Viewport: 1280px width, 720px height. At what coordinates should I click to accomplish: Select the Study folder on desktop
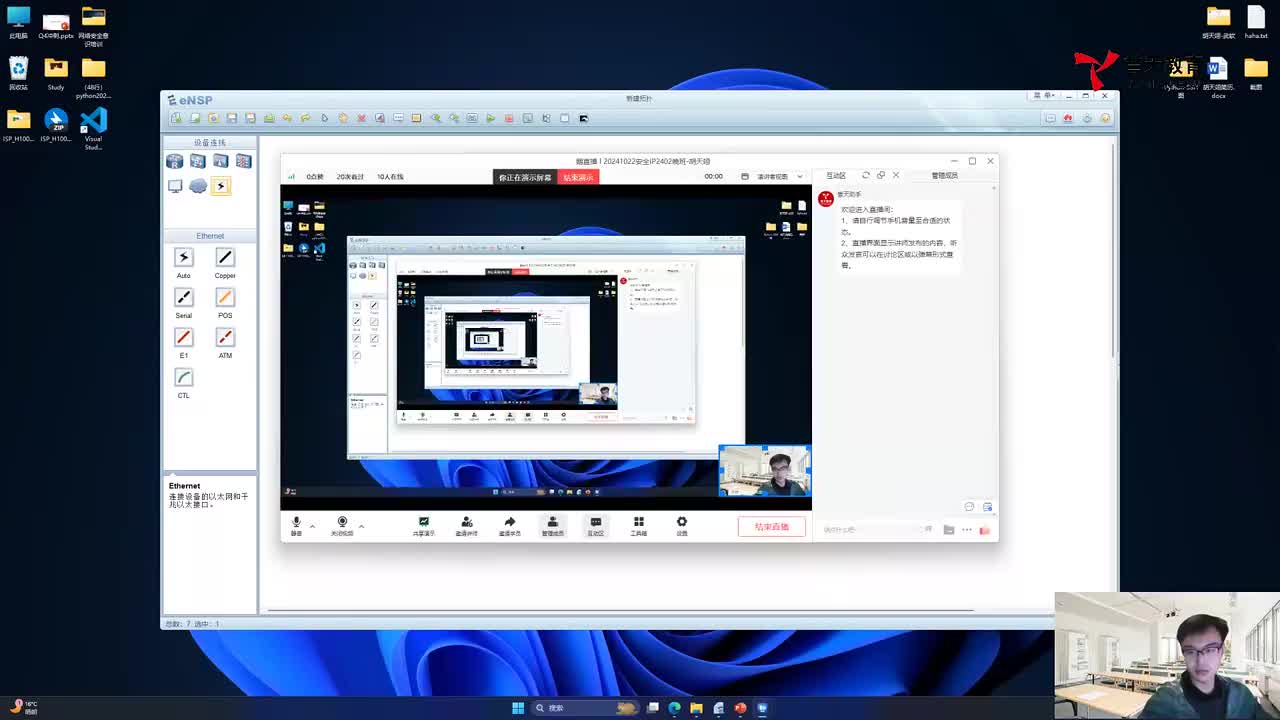[56, 73]
